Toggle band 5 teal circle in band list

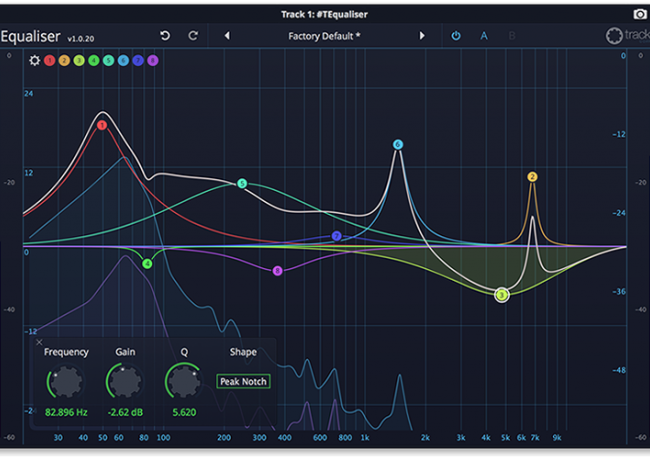tap(109, 61)
